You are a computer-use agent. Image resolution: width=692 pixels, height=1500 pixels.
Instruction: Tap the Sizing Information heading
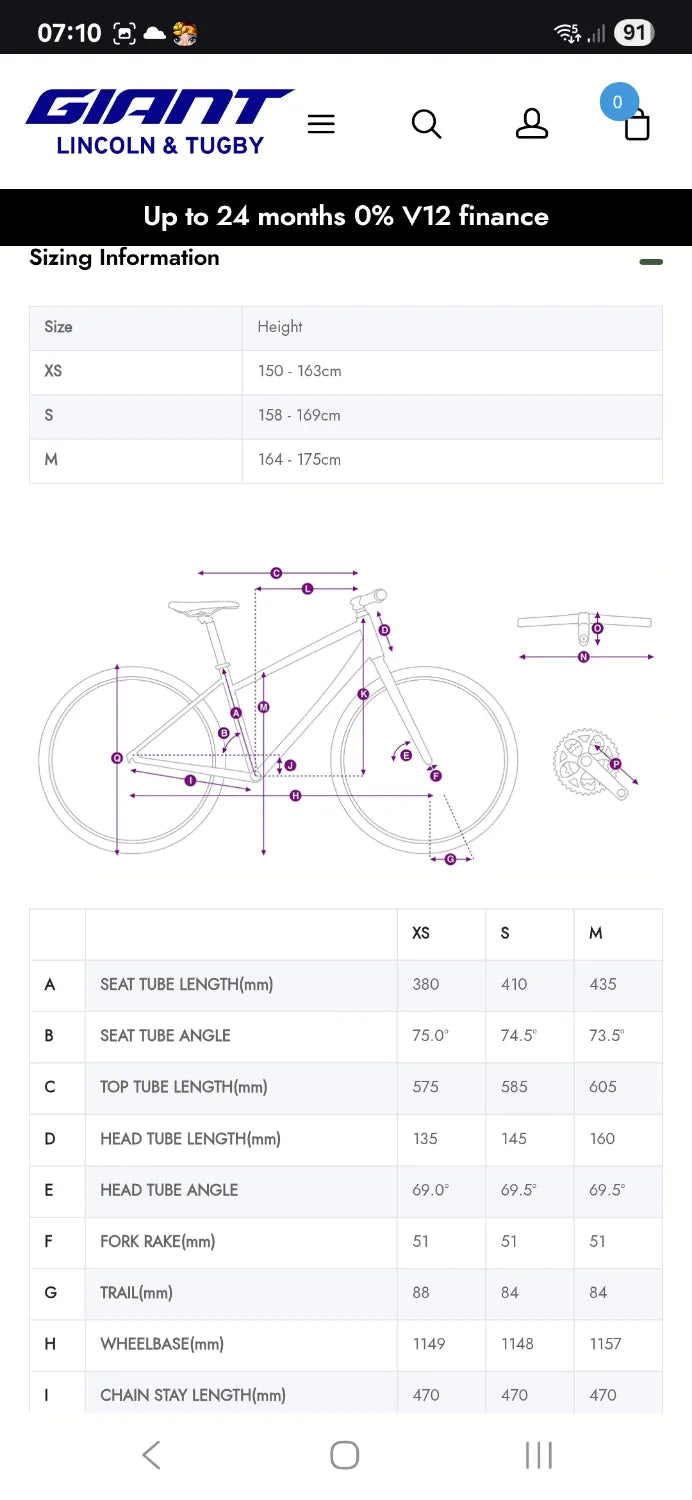tap(124, 258)
